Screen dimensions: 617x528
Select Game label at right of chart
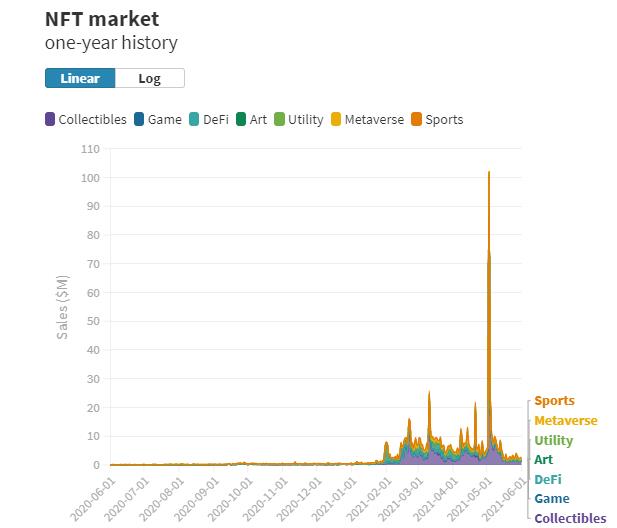pos(552,499)
